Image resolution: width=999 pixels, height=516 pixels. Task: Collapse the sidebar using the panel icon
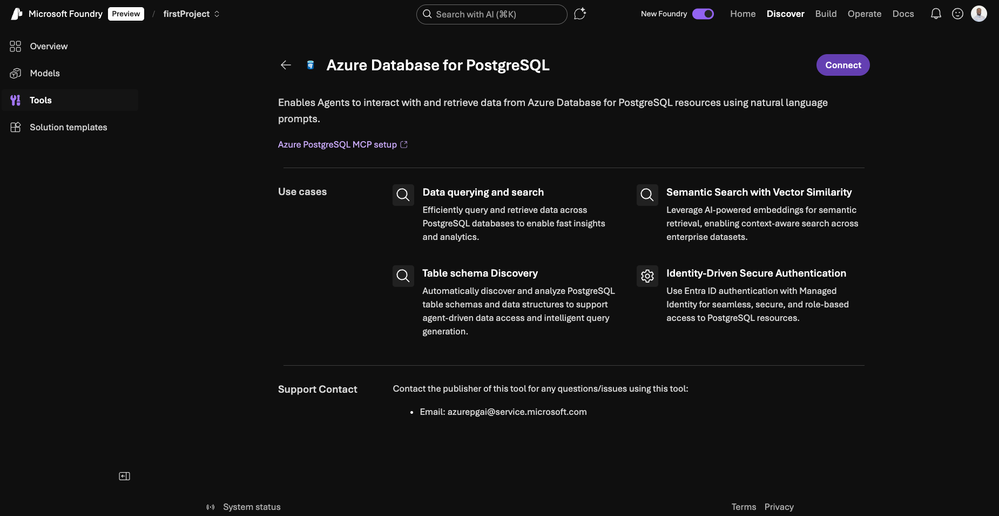(x=124, y=476)
